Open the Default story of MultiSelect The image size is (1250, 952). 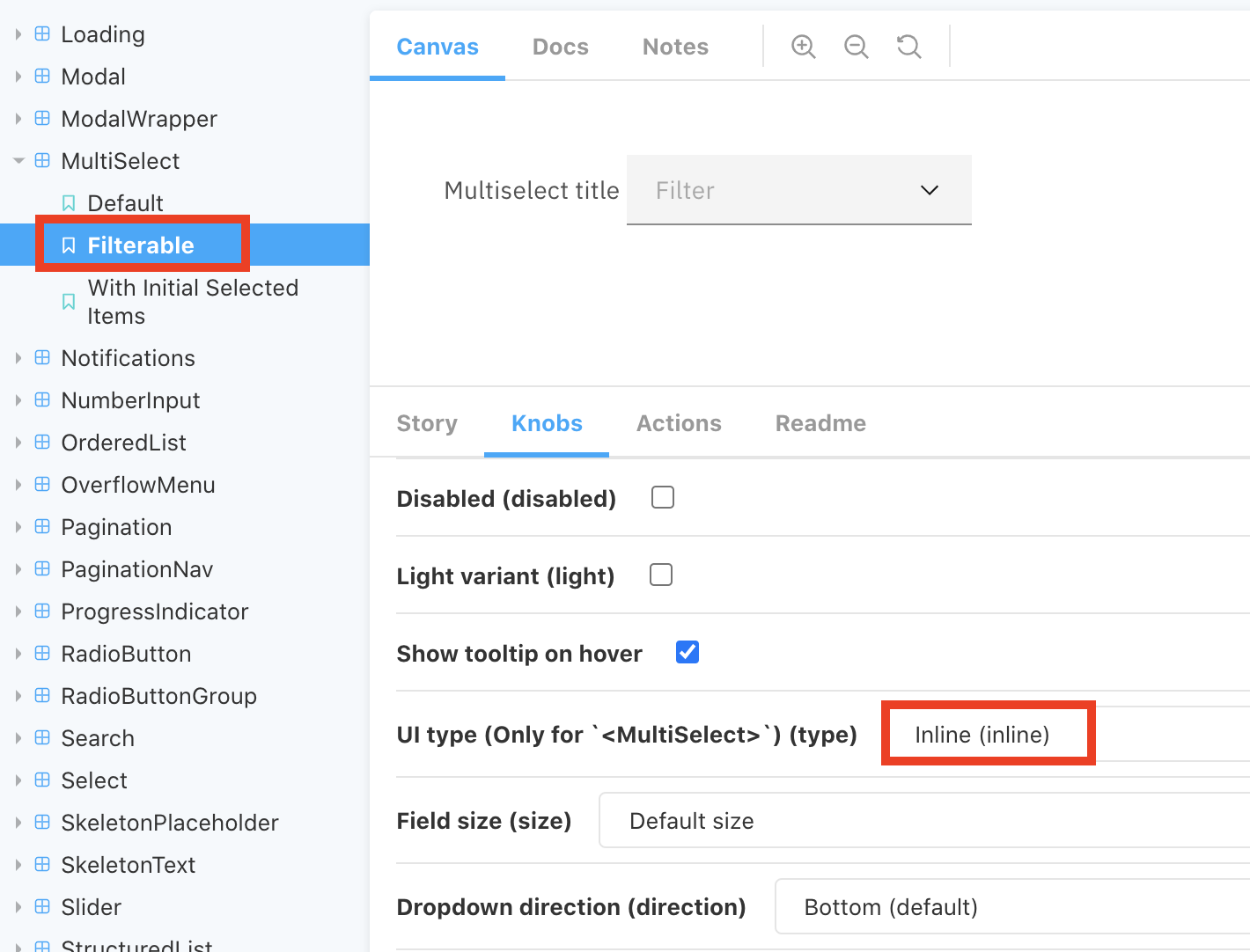pos(124,202)
